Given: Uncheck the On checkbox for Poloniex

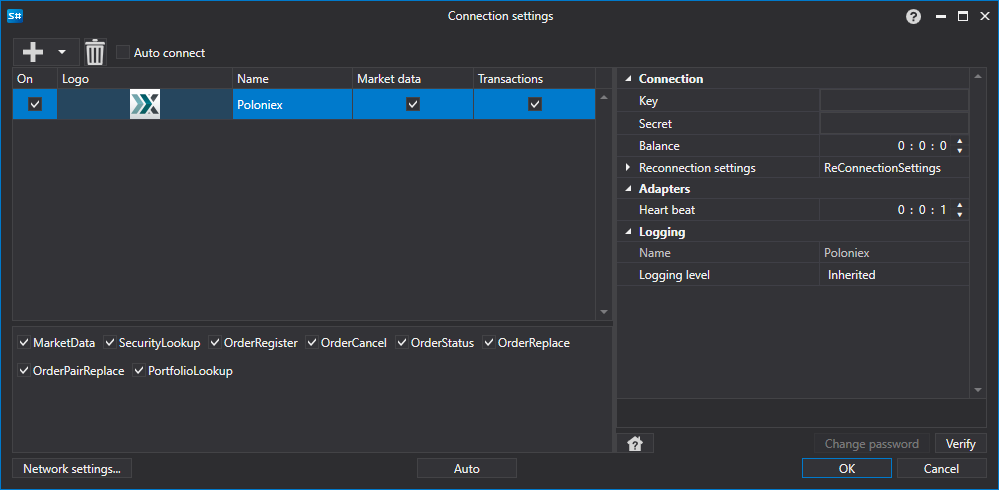Looking at the screenshot, I should coord(35,104).
